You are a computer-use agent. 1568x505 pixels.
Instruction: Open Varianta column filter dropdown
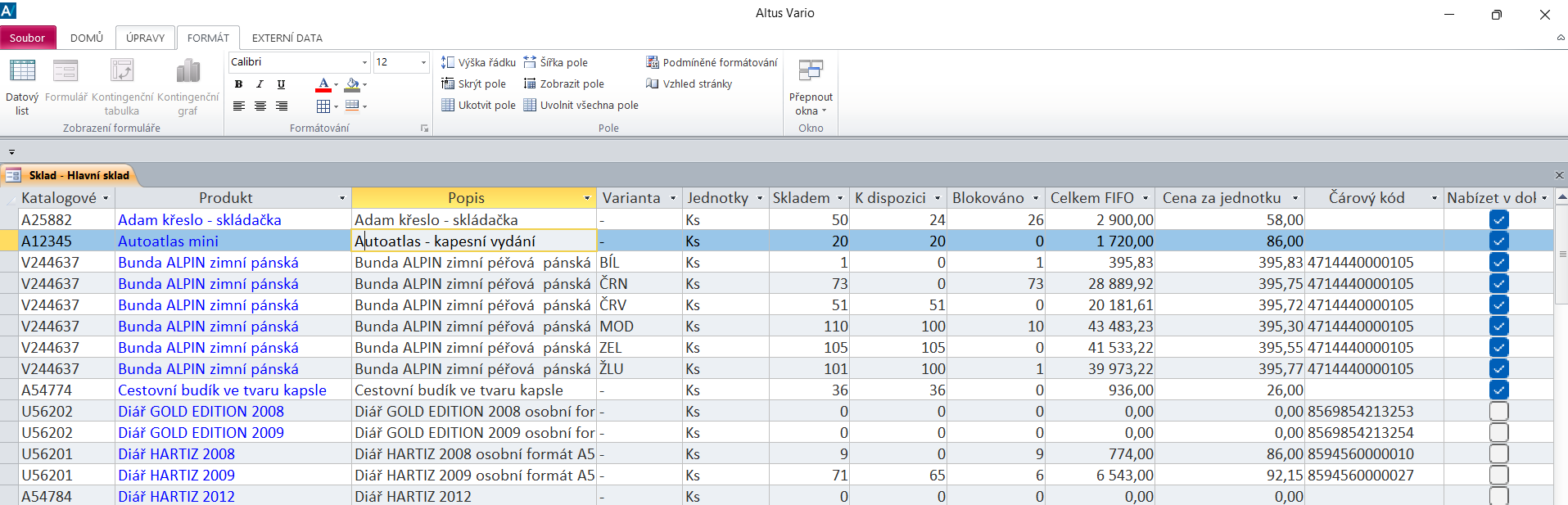click(x=673, y=198)
